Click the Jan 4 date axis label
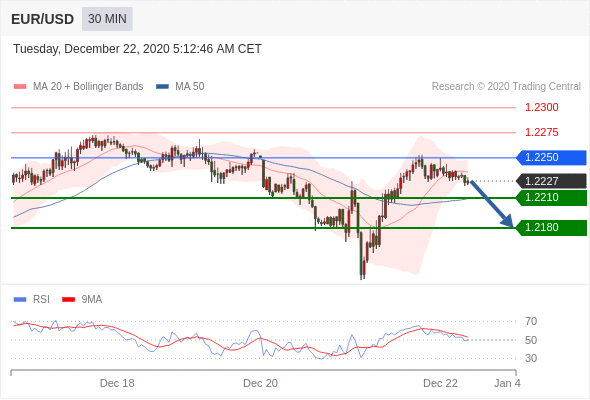590x400 pixels. coord(507,383)
